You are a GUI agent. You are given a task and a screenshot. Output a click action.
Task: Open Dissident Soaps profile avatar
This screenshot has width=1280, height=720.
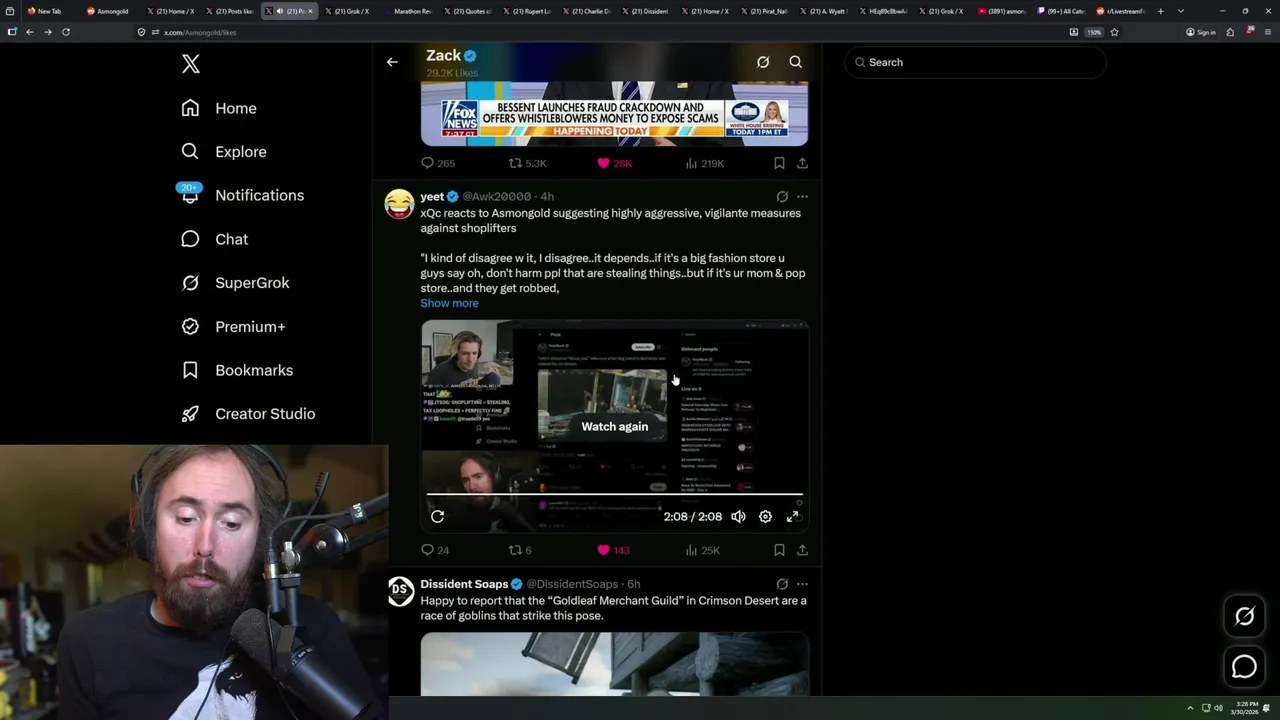399,591
